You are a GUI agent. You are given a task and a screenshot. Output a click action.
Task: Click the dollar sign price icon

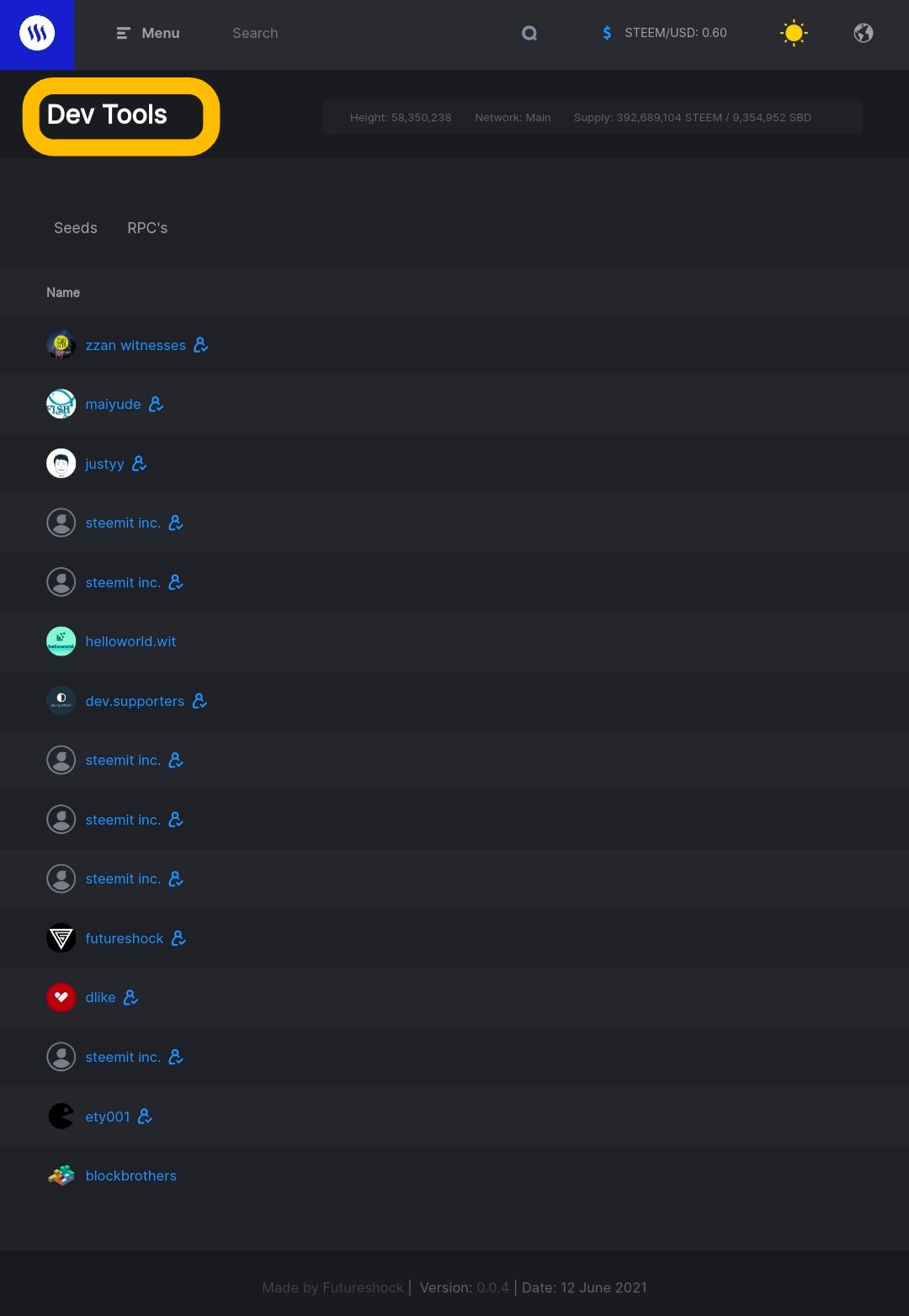(607, 33)
